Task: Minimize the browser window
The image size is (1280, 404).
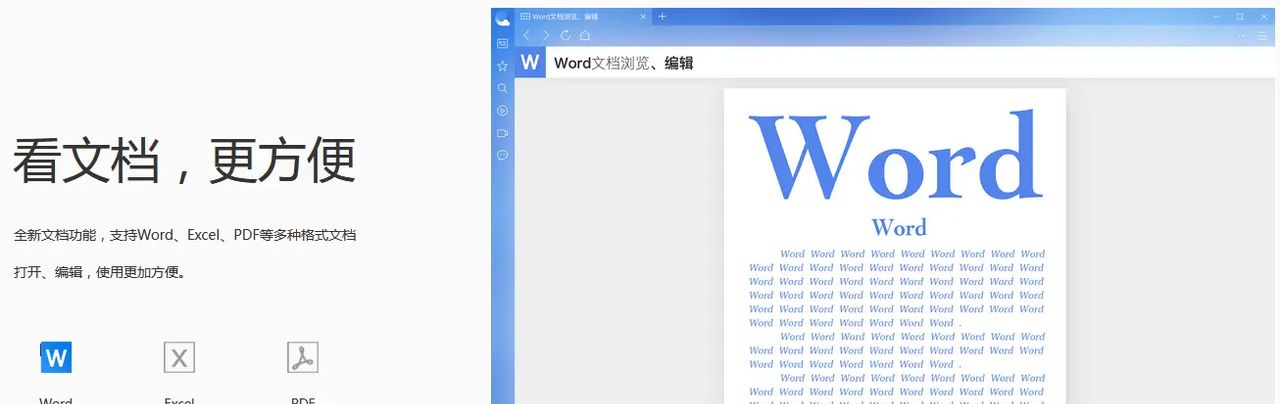Action: (1216, 16)
